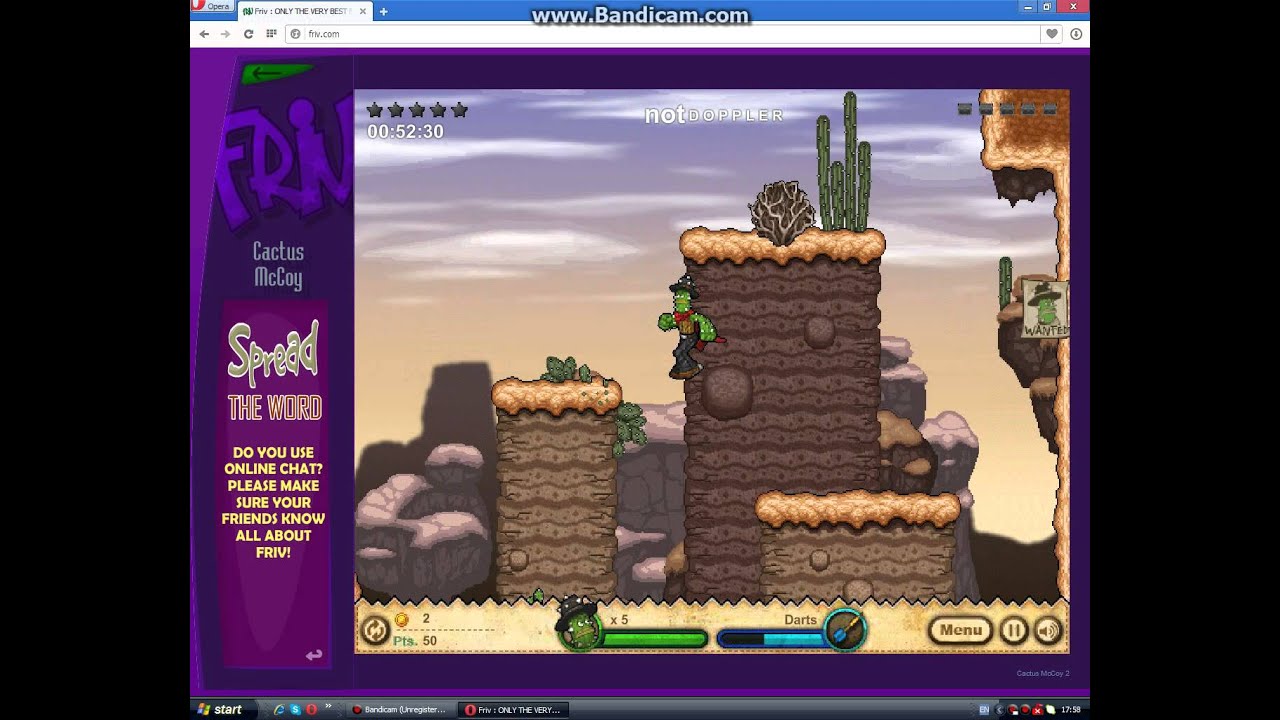Pause the game
Image resolution: width=1280 pixels, height=720 pixels.
click(1014, 630)
